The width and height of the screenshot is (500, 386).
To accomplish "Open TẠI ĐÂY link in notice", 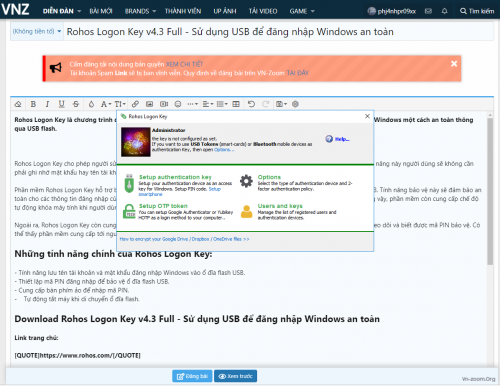I will click(x=298, y=73).
